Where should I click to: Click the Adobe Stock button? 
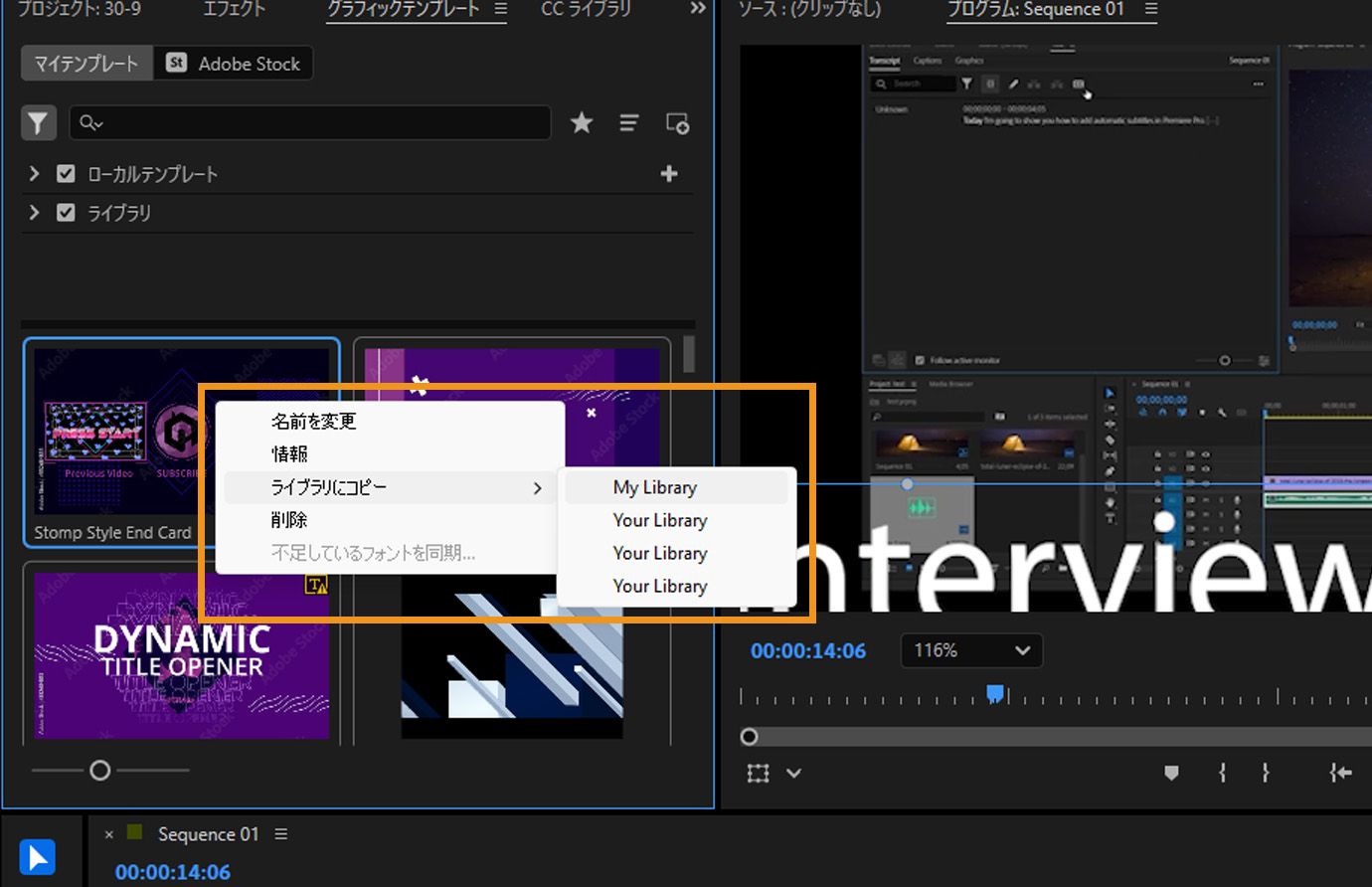234,64
